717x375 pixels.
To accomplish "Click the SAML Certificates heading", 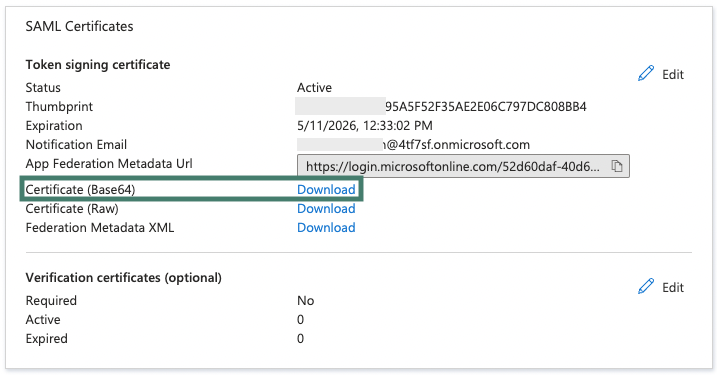I will tap(80, 27).
